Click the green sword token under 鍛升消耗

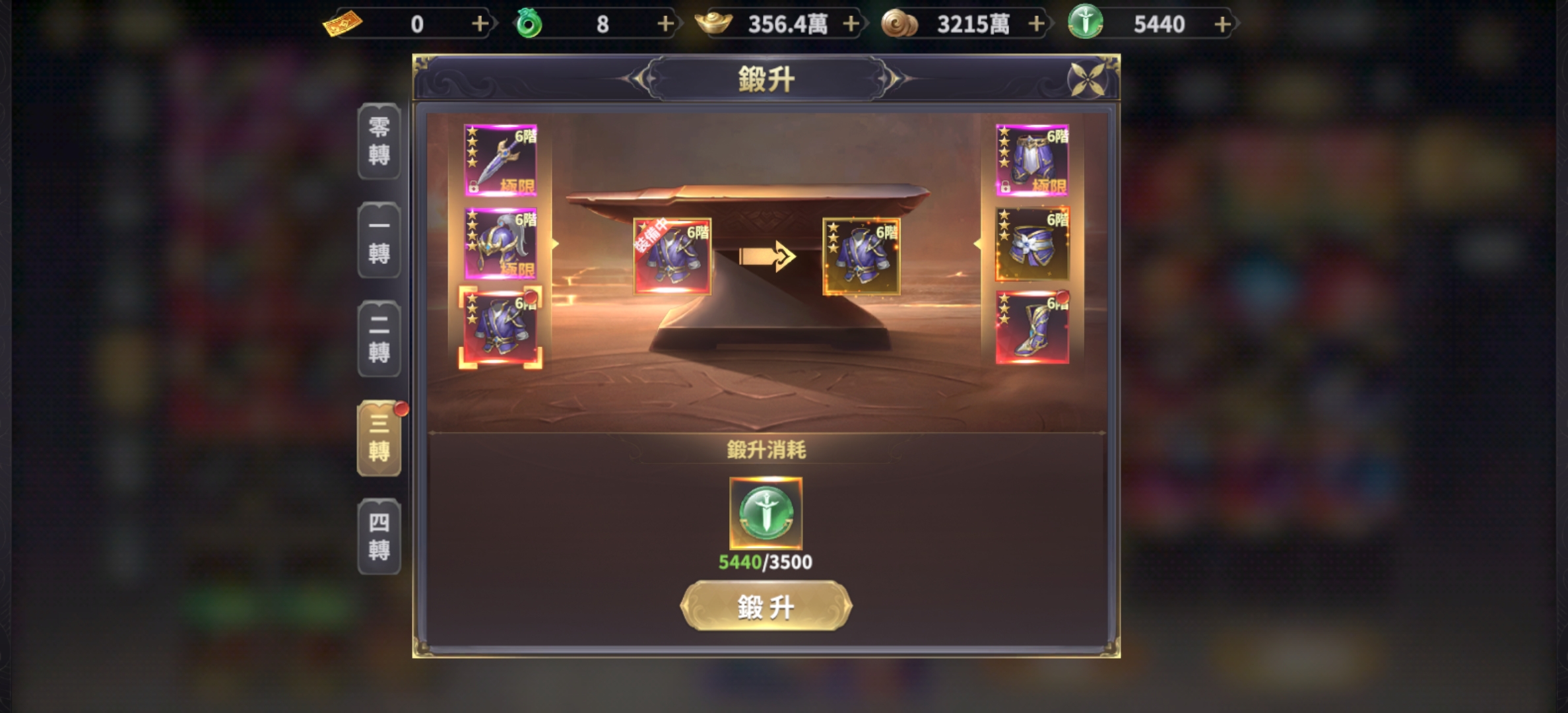tap(766, 514)
